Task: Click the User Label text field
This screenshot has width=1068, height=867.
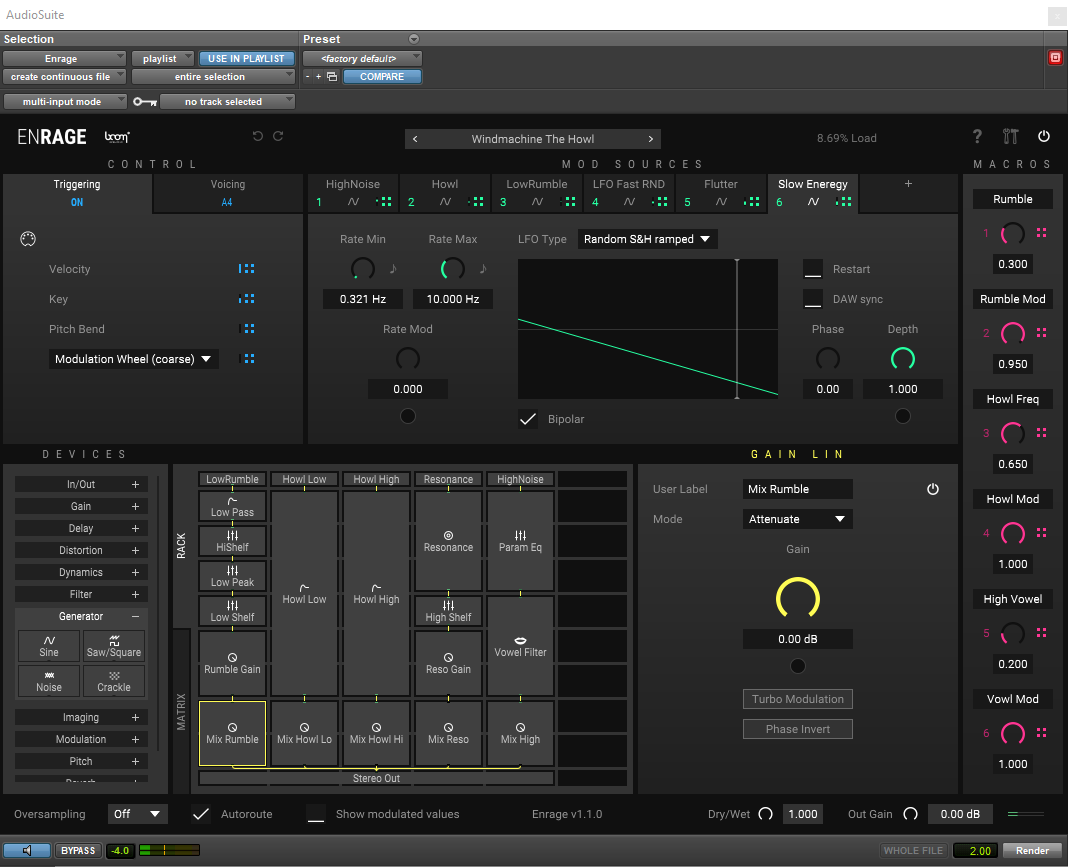Action: [x=798, y=489]
